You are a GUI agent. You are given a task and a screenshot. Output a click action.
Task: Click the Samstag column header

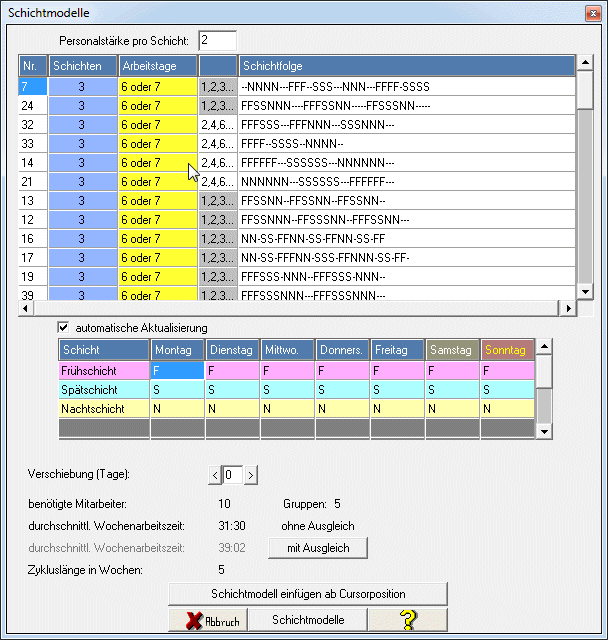[x=452, y=350]
